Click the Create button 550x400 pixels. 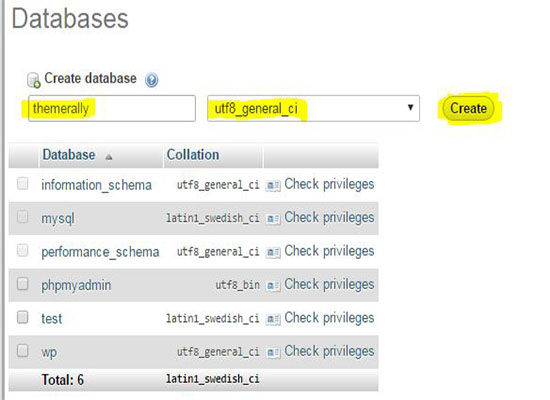(468, 108)
